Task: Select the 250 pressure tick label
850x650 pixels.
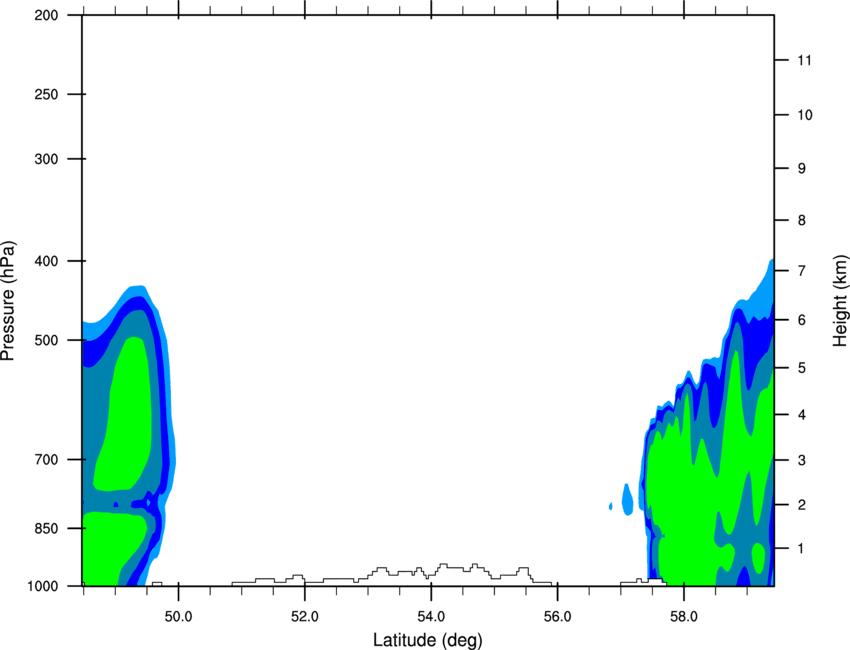Action: click(46, 94)
